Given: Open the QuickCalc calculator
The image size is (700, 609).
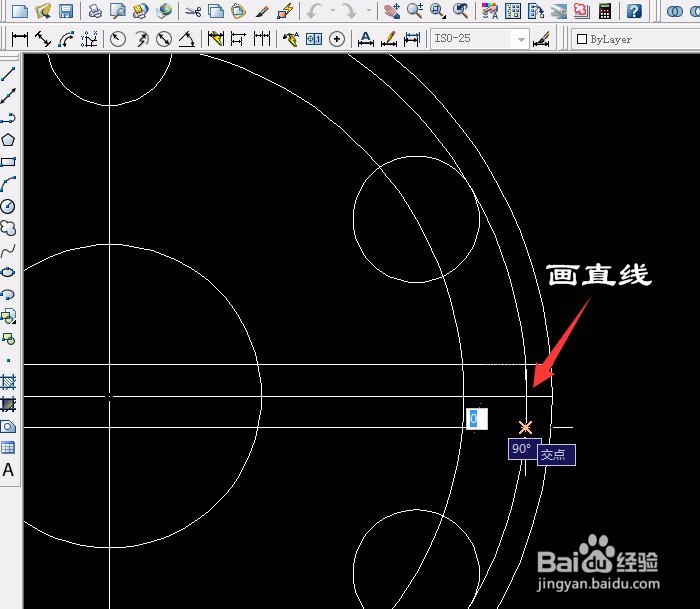Looking at the screenshot, I should 605,11.
